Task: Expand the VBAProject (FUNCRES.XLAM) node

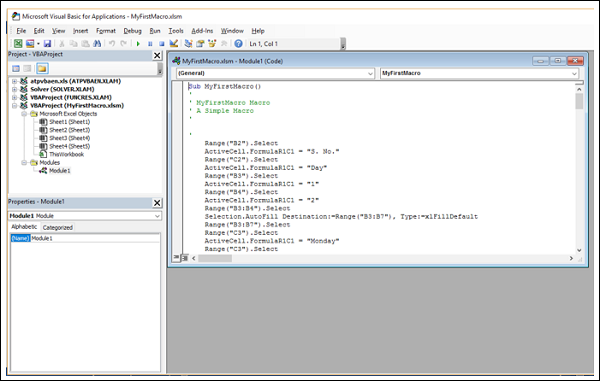Action: (x=14, y=97)
